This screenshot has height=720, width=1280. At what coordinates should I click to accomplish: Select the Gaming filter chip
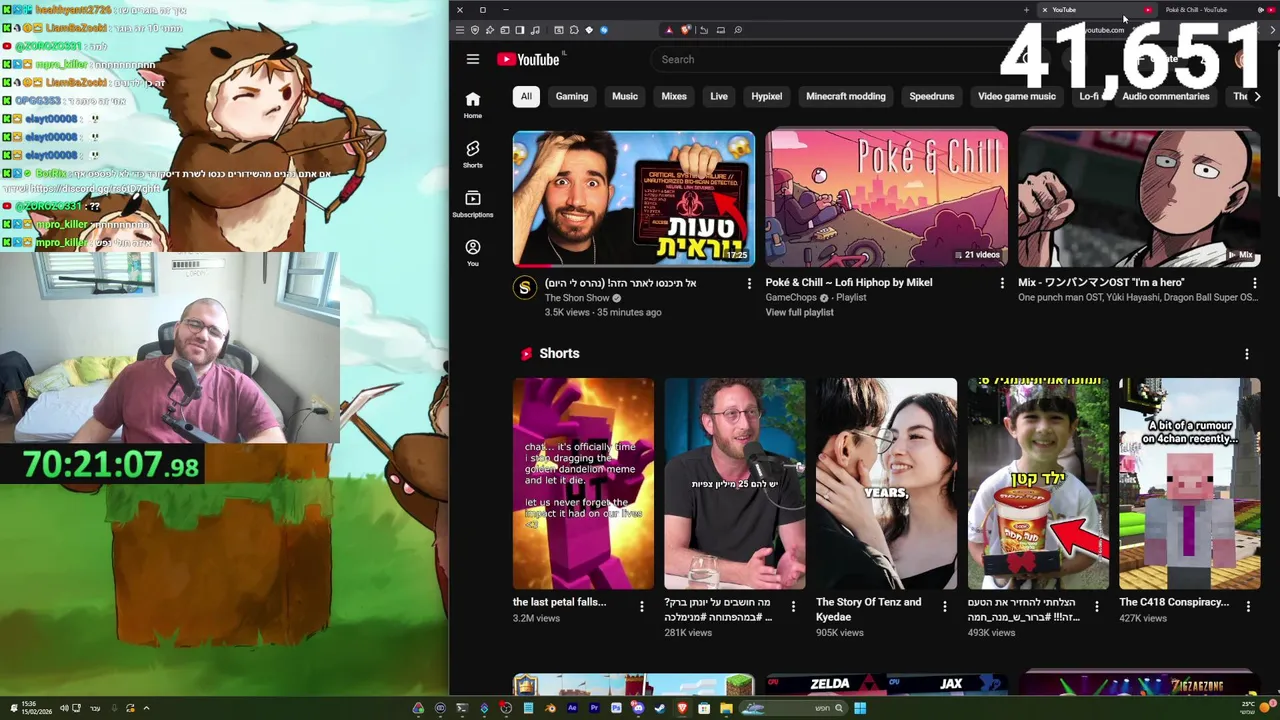pyautogui.click(x=572, y=96)
